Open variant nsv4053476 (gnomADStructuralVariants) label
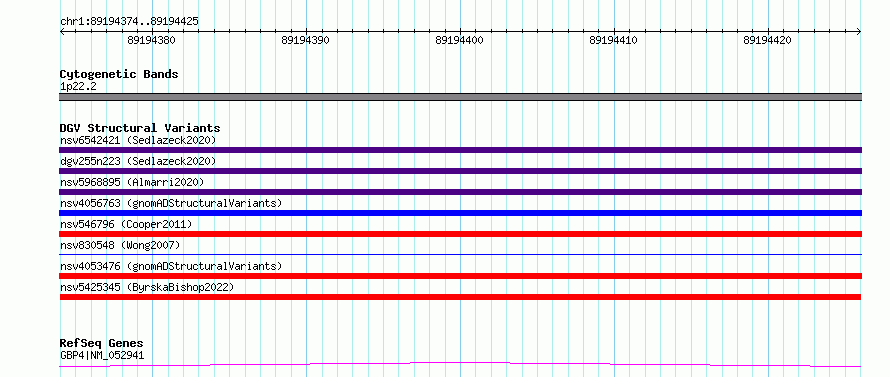Screen dimensions: 890x377 pos(171,266)
